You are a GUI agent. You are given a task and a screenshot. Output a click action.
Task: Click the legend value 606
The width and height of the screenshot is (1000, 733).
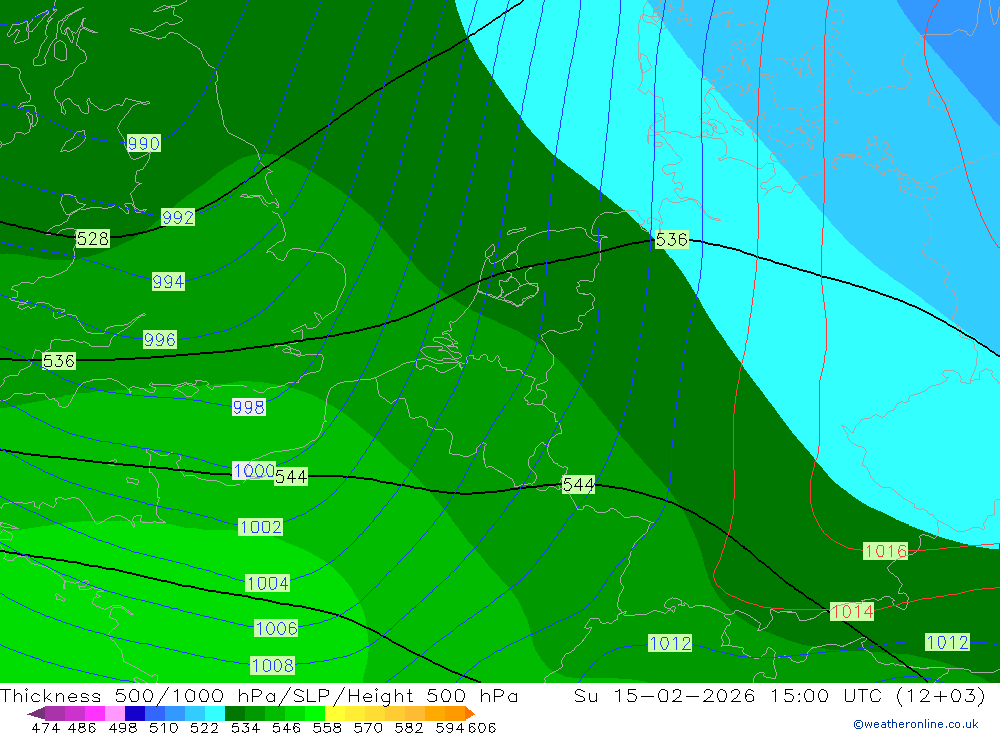point(482,727)
